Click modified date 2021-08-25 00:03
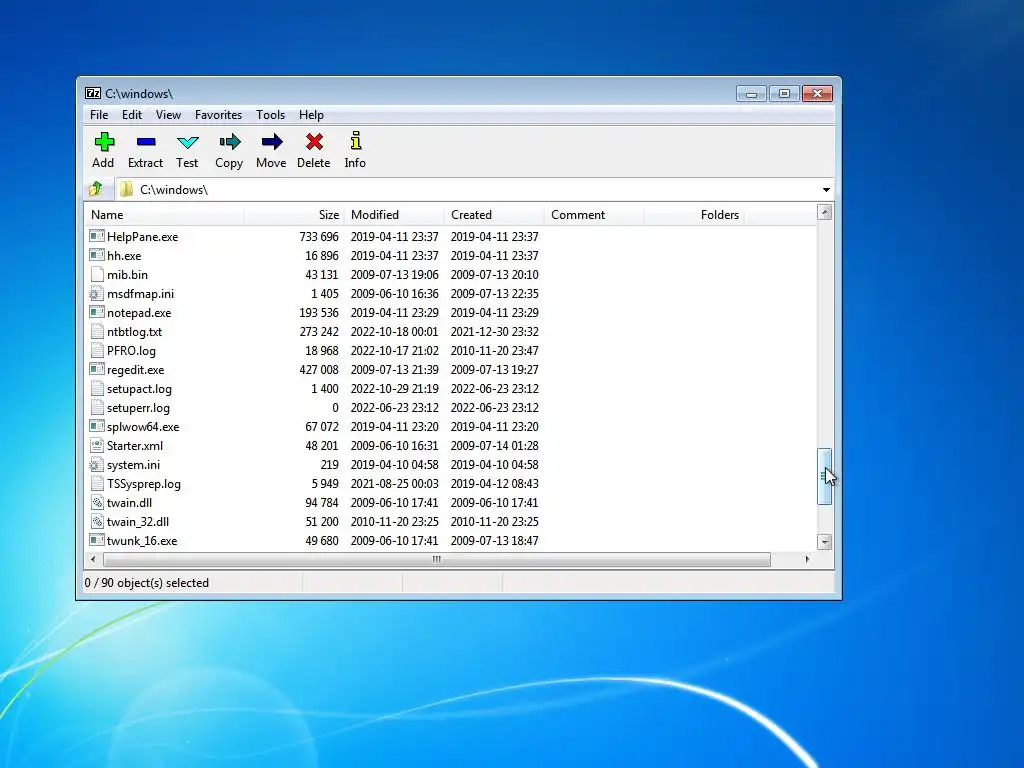The width and height of the screenshot is (1024, 768). (394, 483)
